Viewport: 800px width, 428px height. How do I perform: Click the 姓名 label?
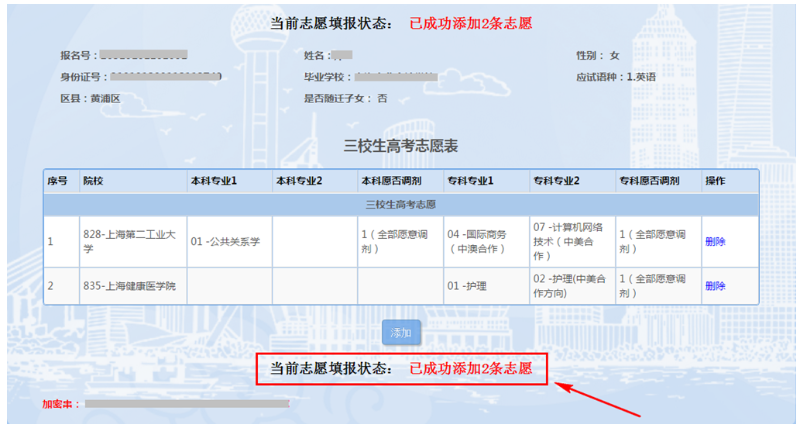315,56
